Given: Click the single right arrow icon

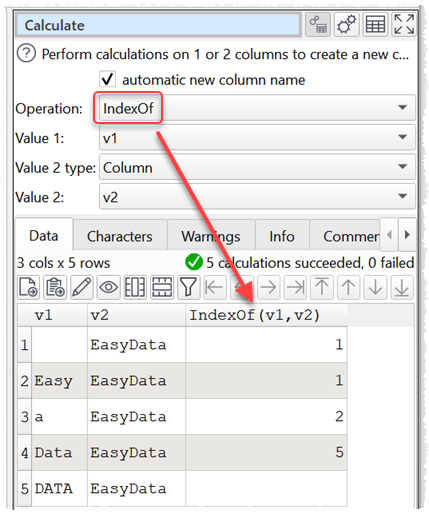Looking at the screenshot, I should [268, 287].
